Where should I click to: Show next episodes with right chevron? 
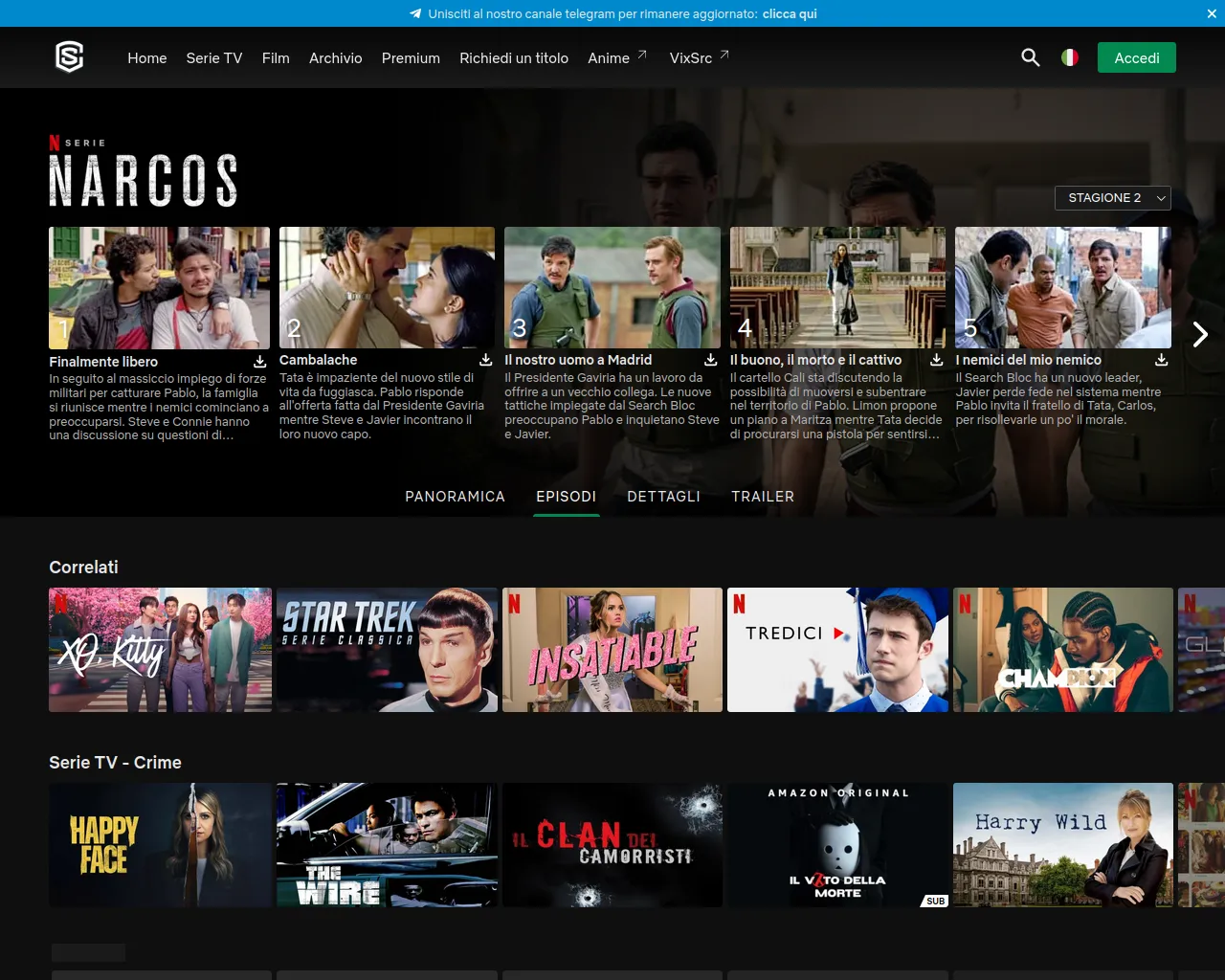[x=1200, y=333]
